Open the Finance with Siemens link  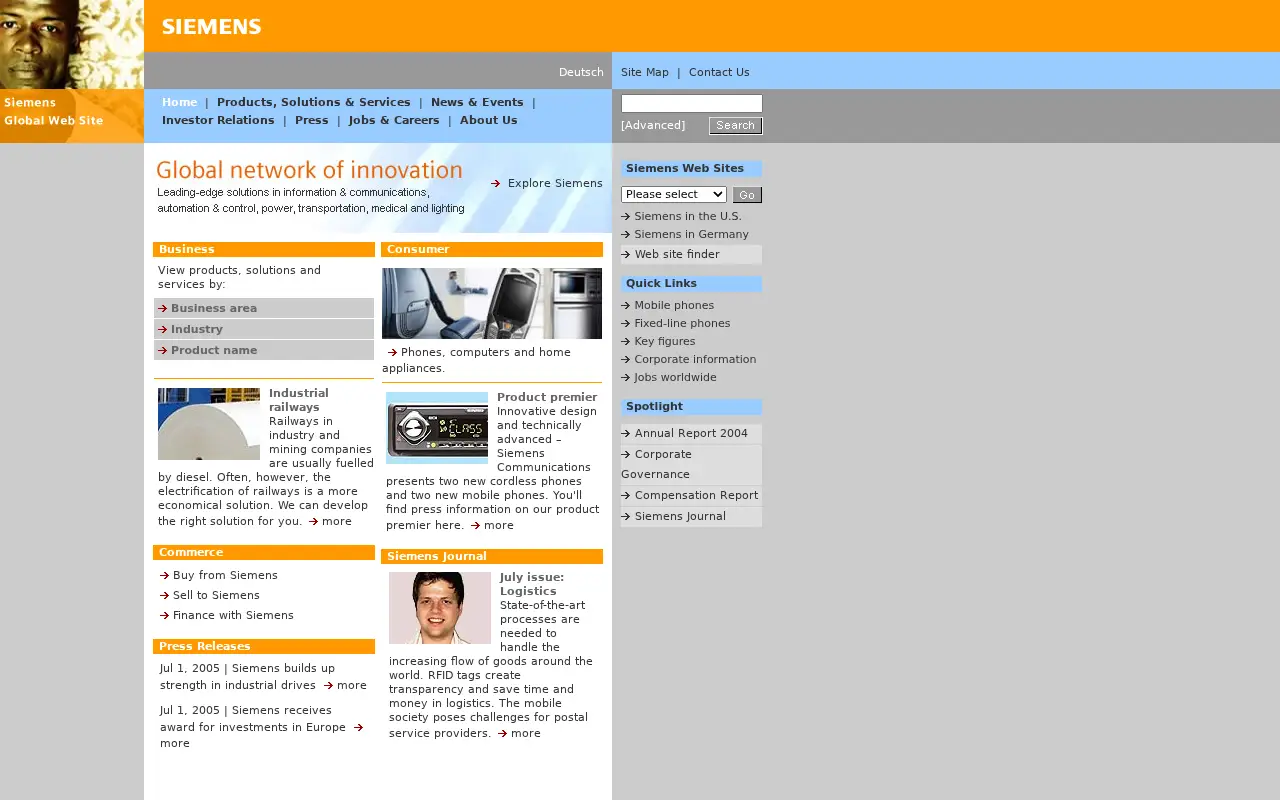click(x=233, y=615)
